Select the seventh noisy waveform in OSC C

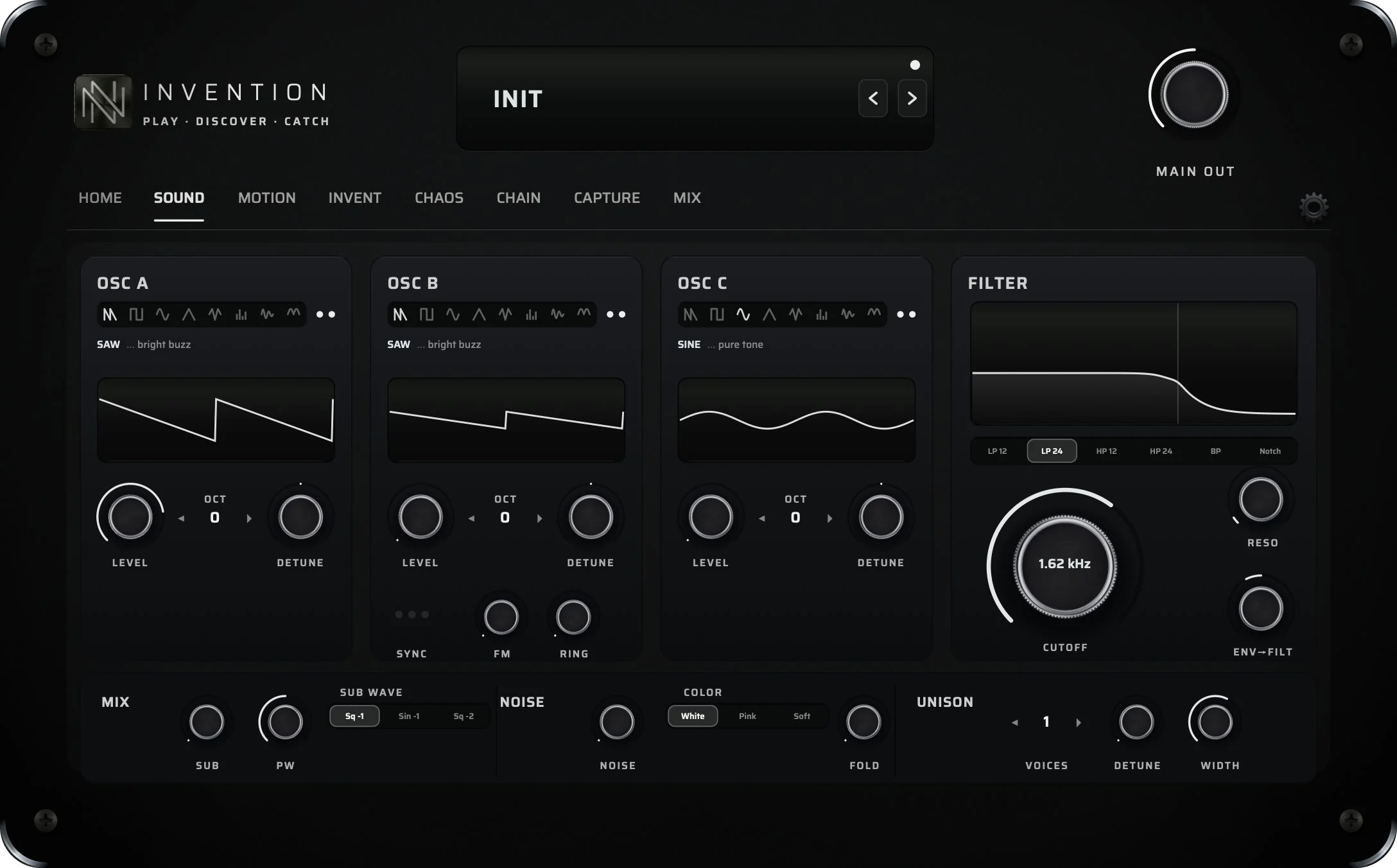(848, 315)
